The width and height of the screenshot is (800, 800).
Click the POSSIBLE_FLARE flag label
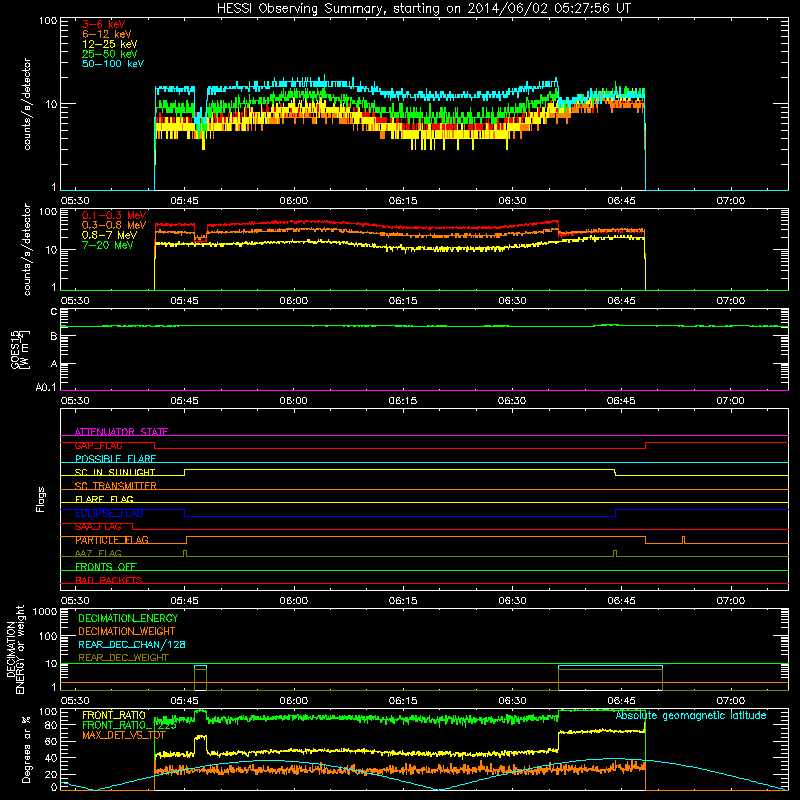[x=115, y=459]
